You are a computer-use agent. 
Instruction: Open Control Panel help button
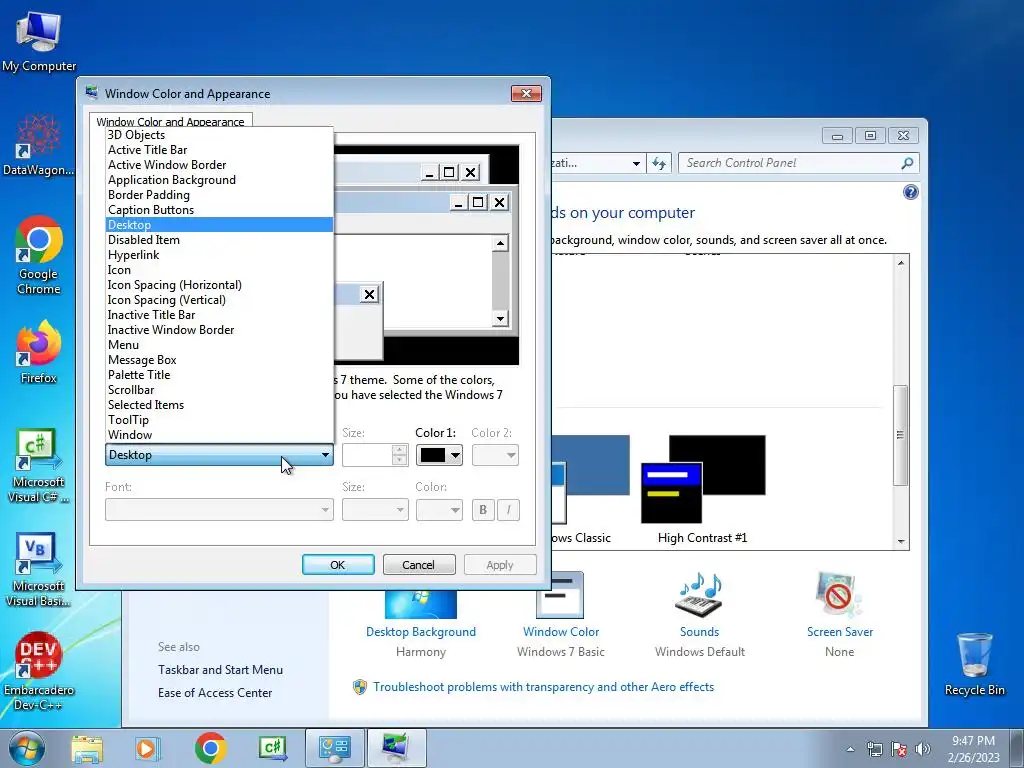coord(910,192)
